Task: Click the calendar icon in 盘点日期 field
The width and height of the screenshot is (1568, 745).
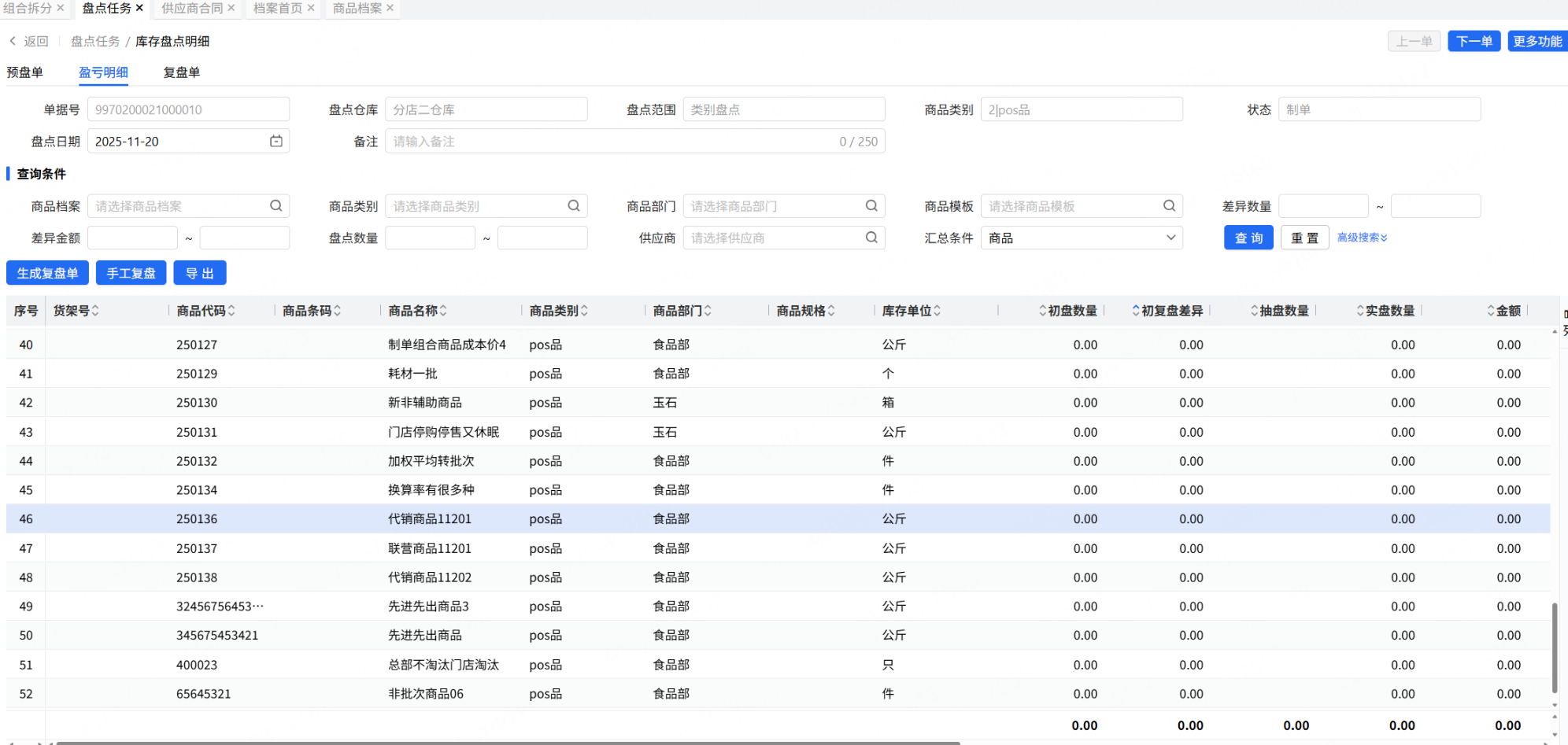Action: click(276, 142)
